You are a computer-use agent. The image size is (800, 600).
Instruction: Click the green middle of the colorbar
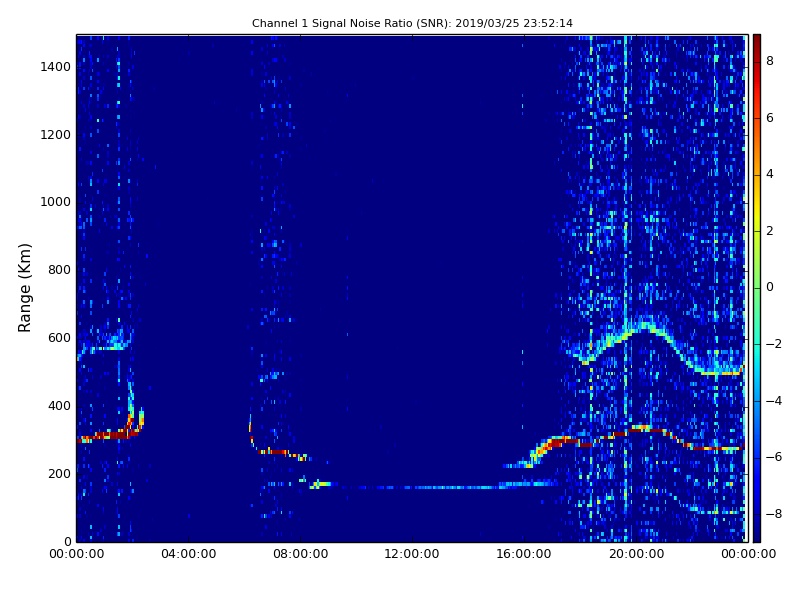(757, 288)
